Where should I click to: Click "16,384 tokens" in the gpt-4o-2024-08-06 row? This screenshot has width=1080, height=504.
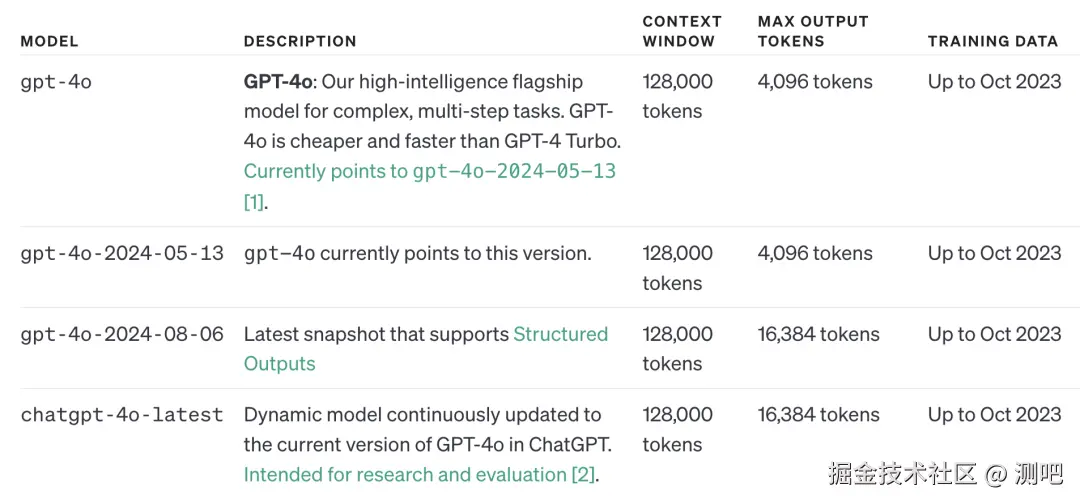pos(819,334)
